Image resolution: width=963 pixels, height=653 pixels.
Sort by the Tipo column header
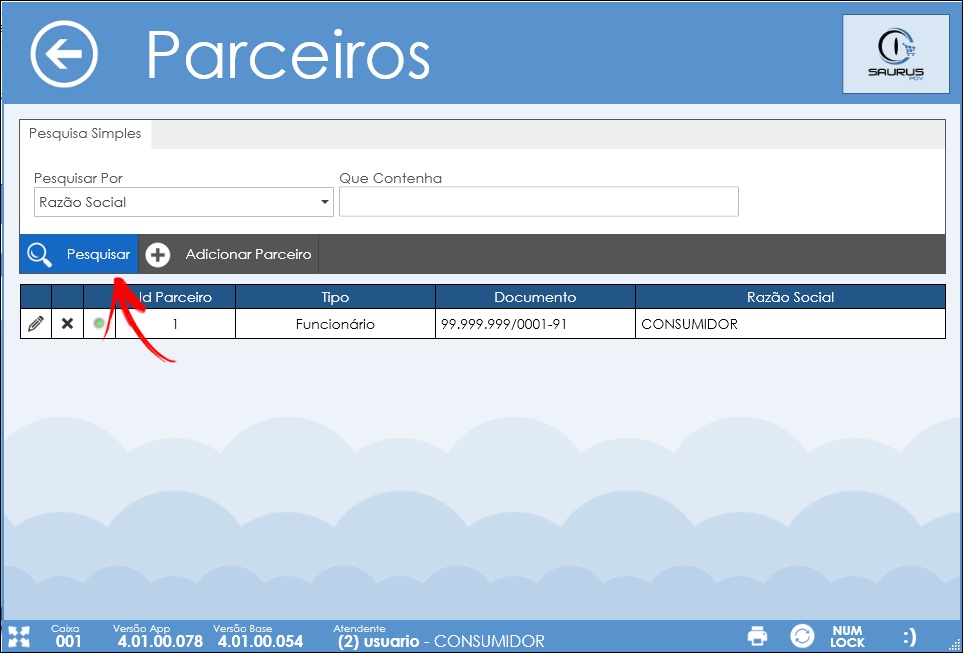click(x=335, y=297)
